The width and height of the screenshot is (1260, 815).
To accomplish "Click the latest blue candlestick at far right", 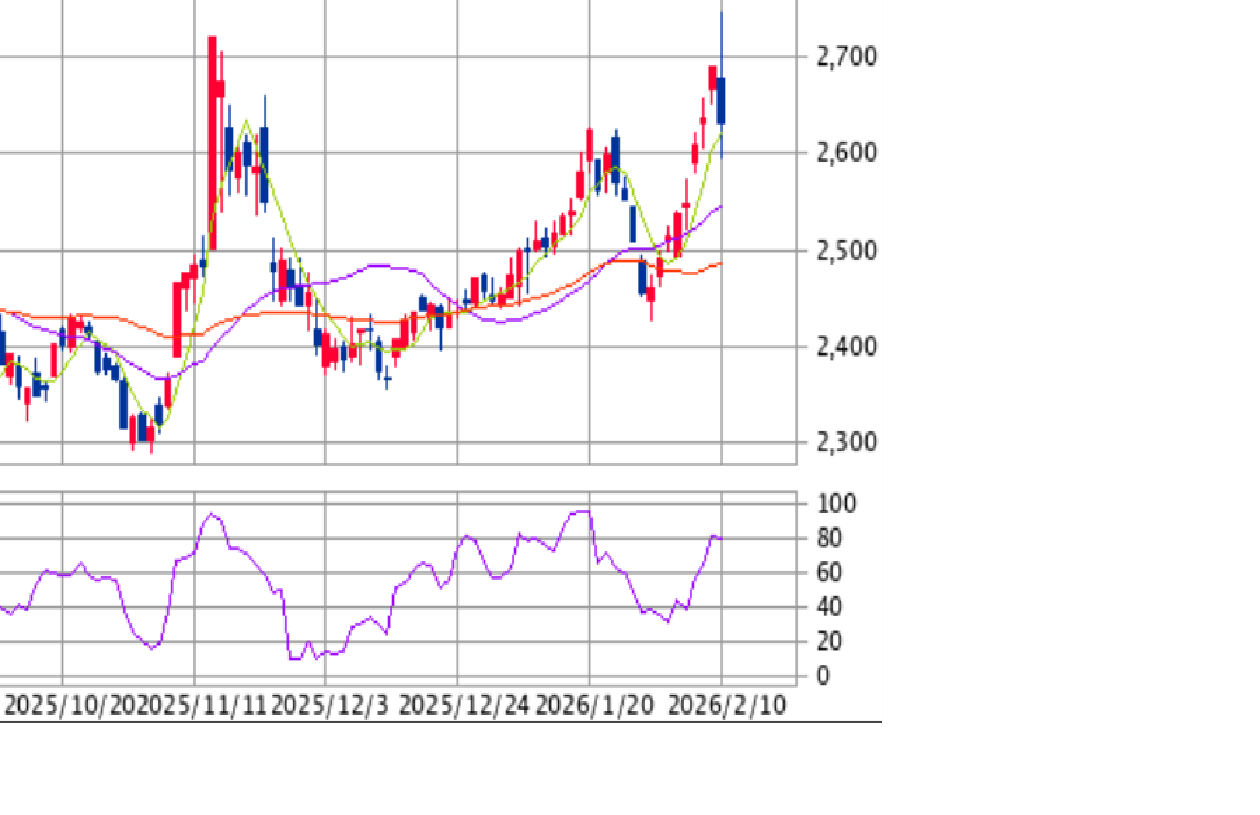I will tap(721, 100).
